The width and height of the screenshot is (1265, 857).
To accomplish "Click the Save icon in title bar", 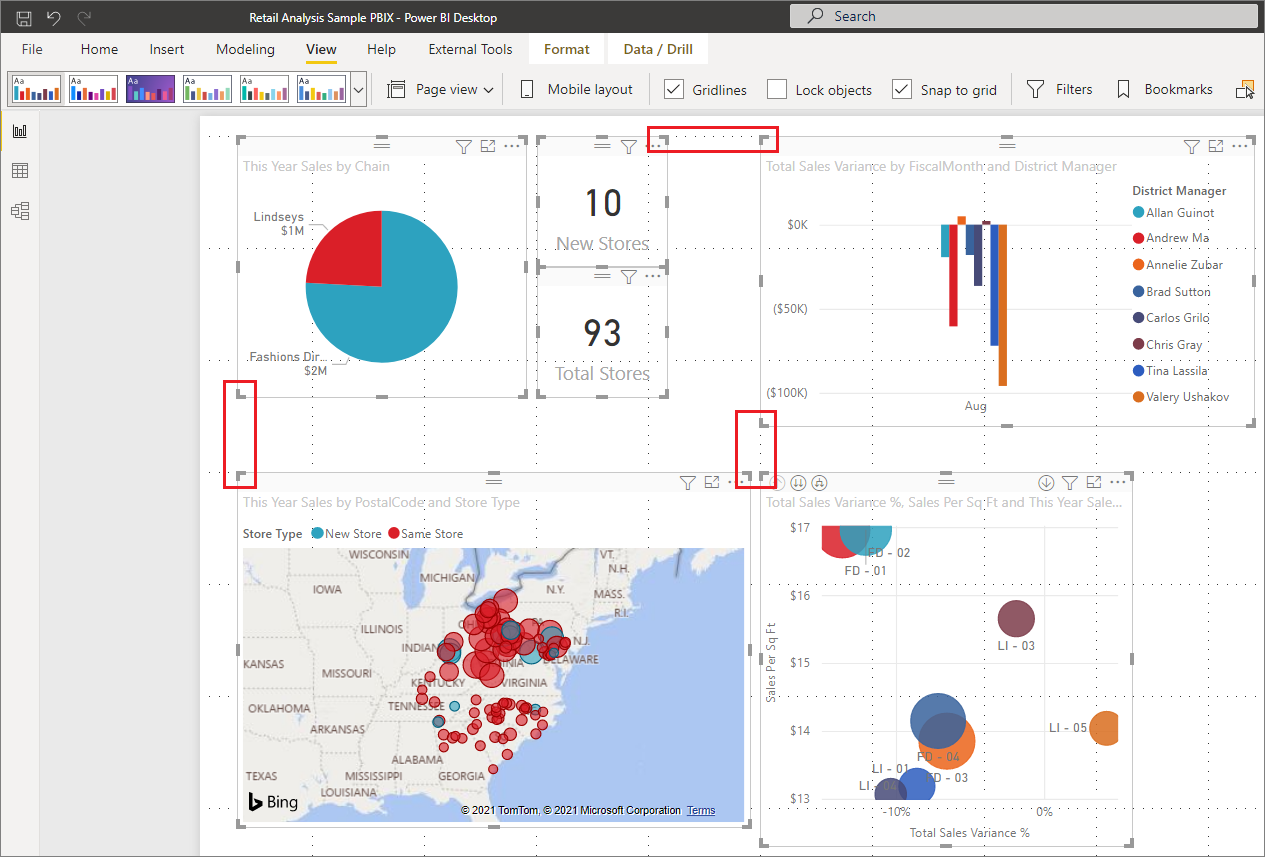I will click(x=24, y=17).
